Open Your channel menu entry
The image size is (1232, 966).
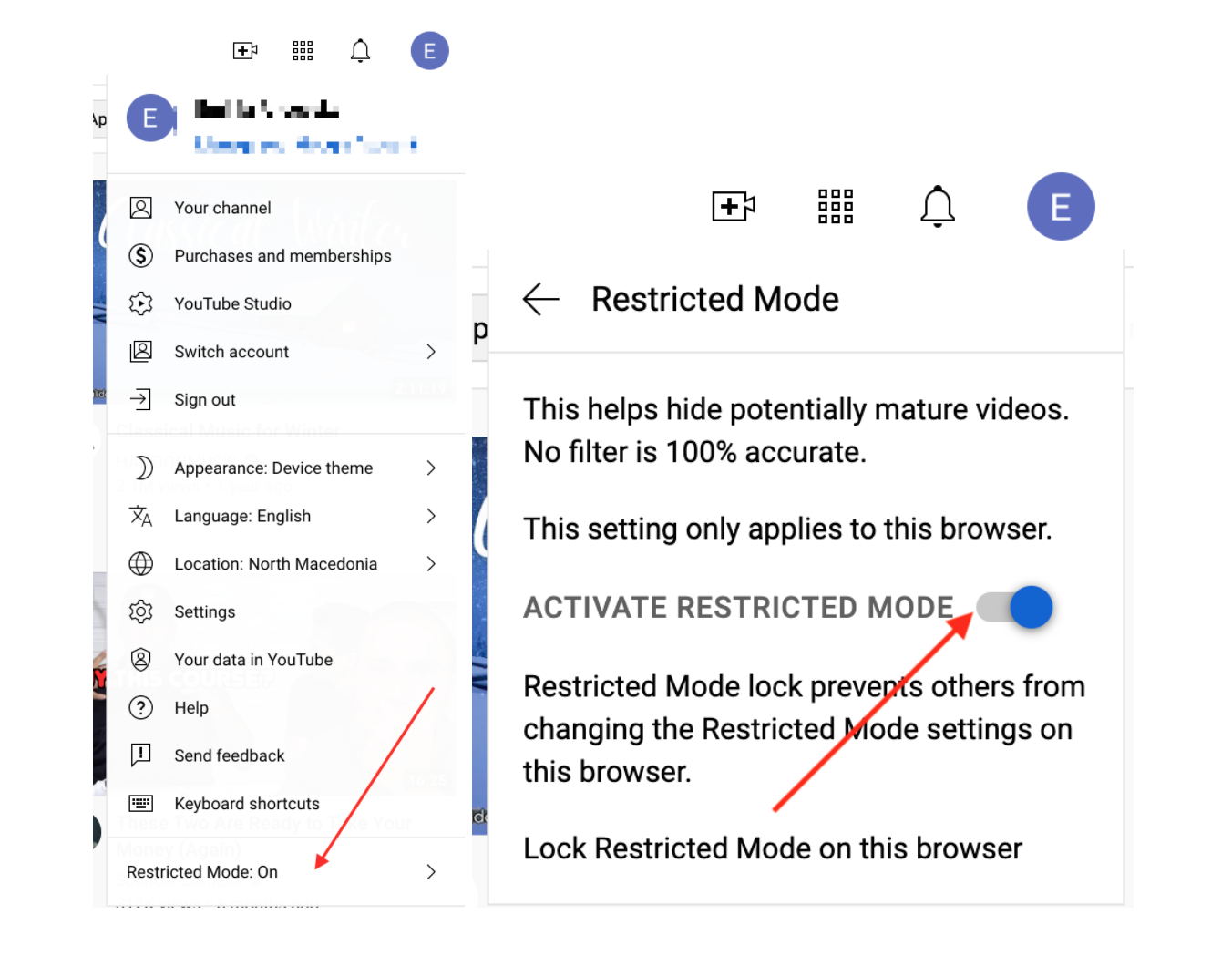tap(286, 208)
